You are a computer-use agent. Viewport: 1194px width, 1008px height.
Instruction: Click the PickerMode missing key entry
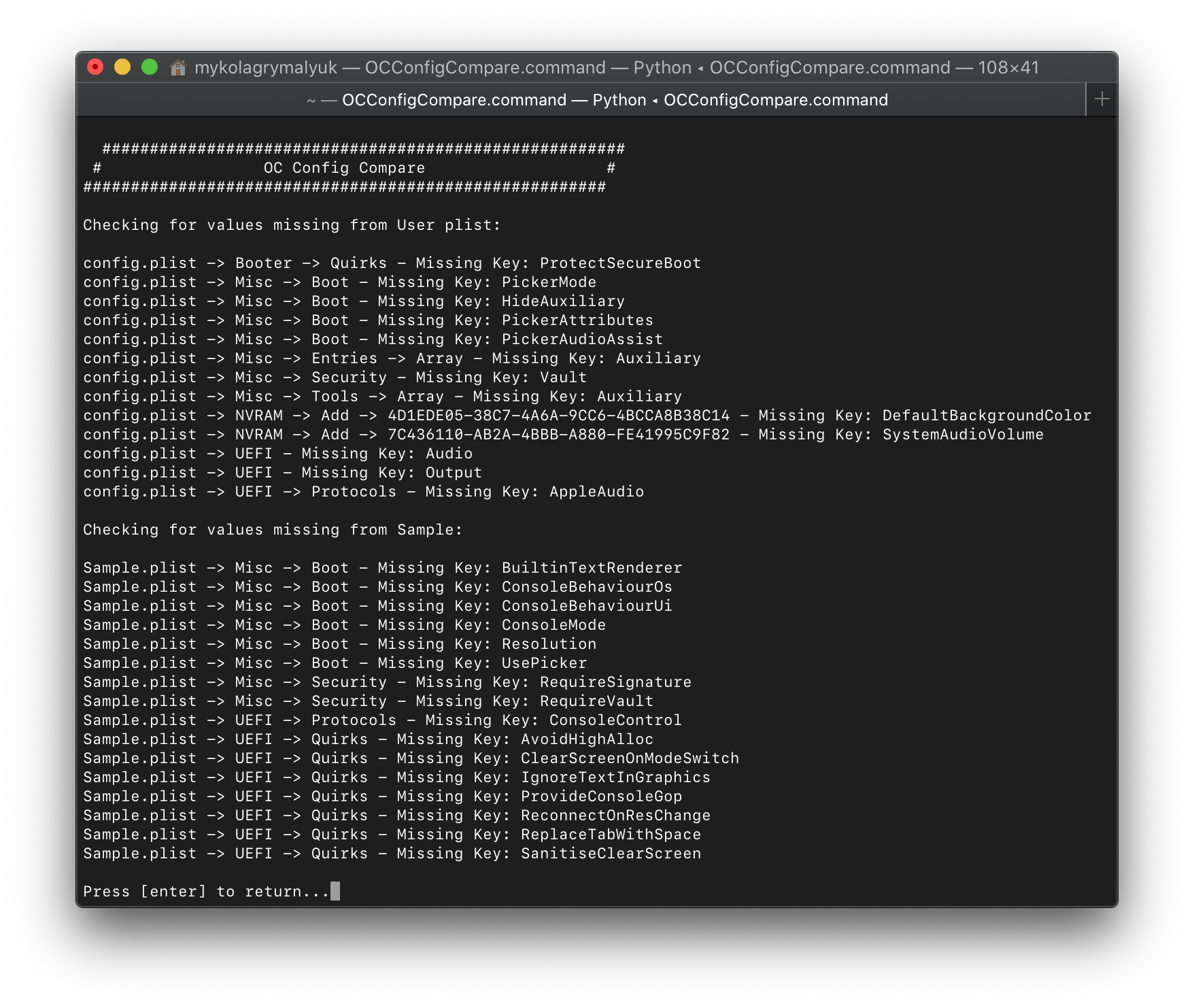549,282
